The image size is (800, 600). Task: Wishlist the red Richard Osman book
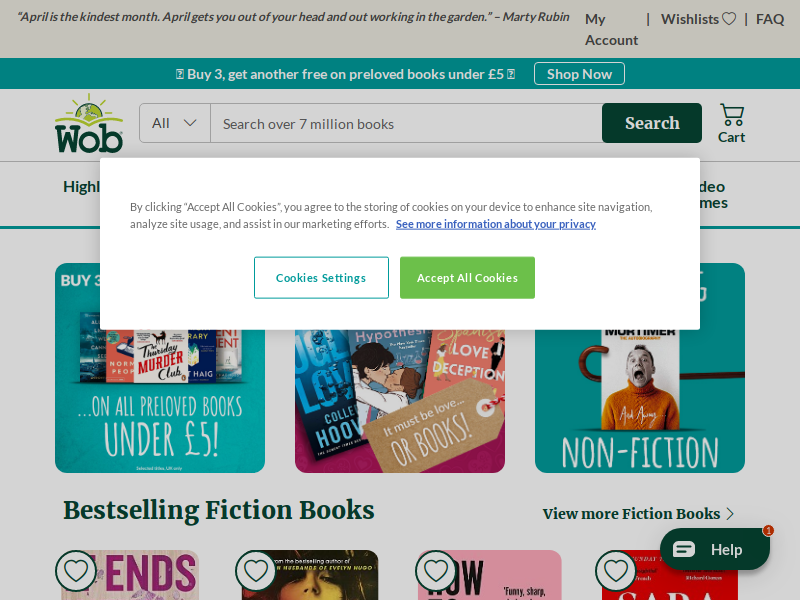pyautogui.click(x=616, y=570)
